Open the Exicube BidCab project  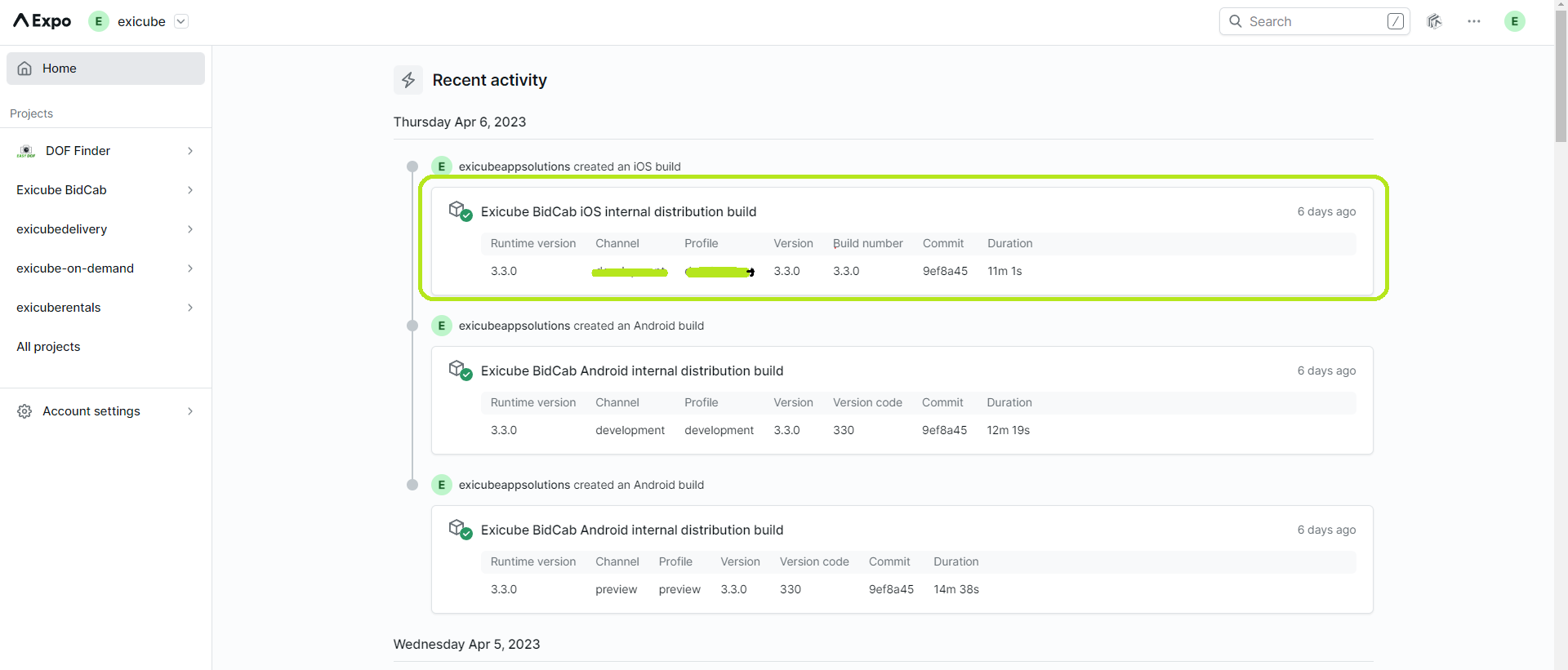point(62,190)
